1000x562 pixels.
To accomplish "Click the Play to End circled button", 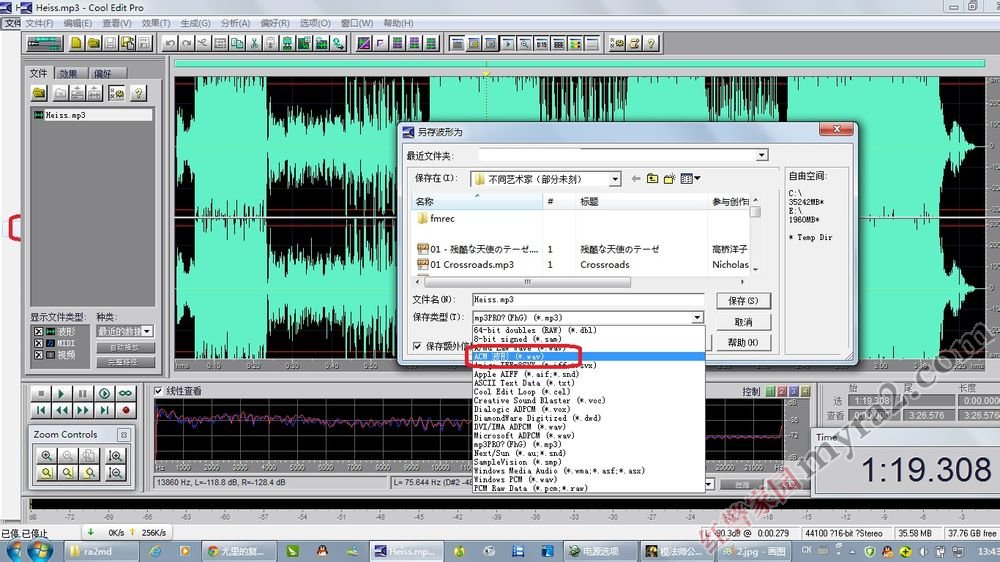I will pos(104,394).
